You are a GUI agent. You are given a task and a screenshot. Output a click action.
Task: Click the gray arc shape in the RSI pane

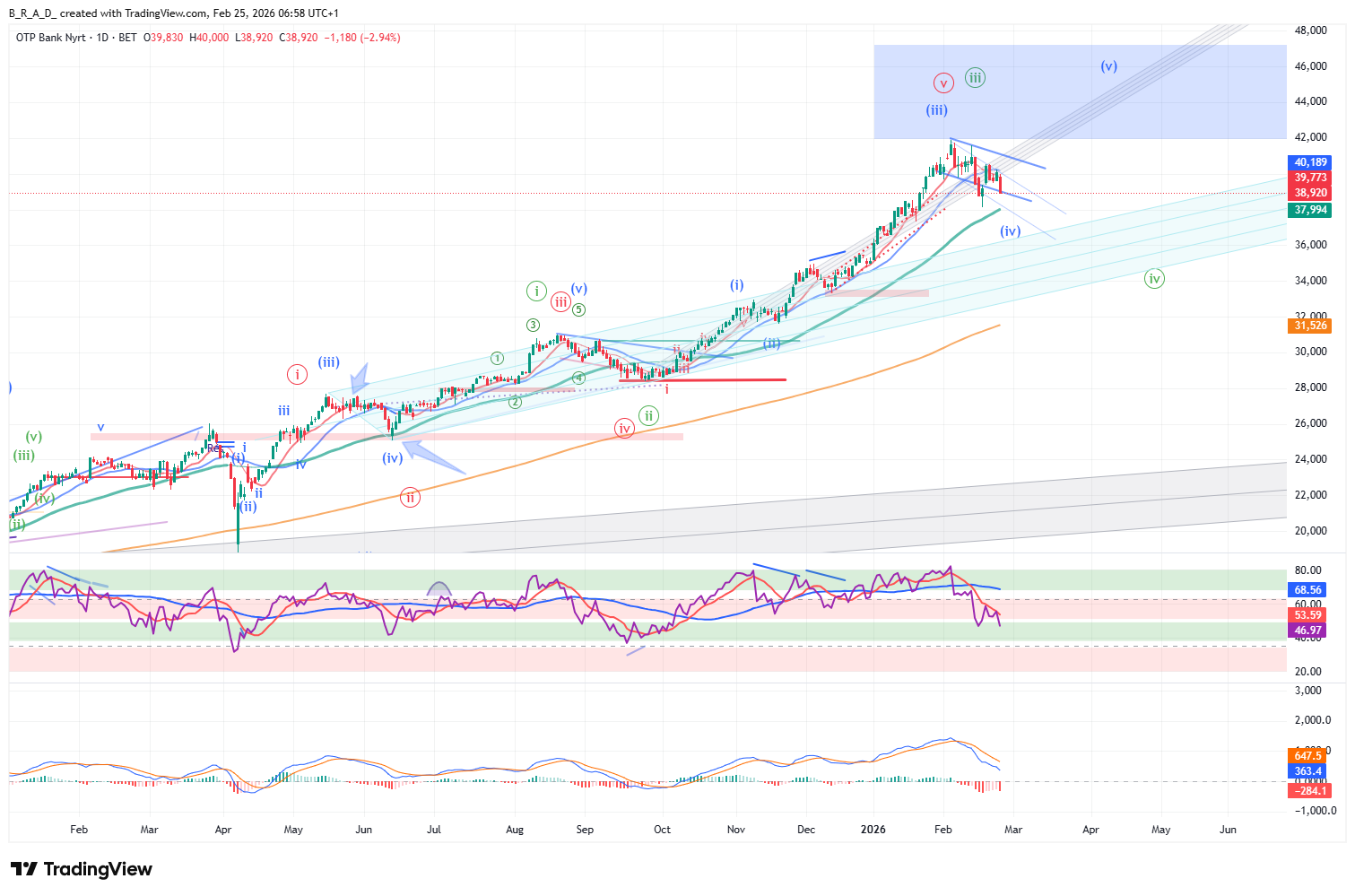pyautogui.click(x=439, y=589)
